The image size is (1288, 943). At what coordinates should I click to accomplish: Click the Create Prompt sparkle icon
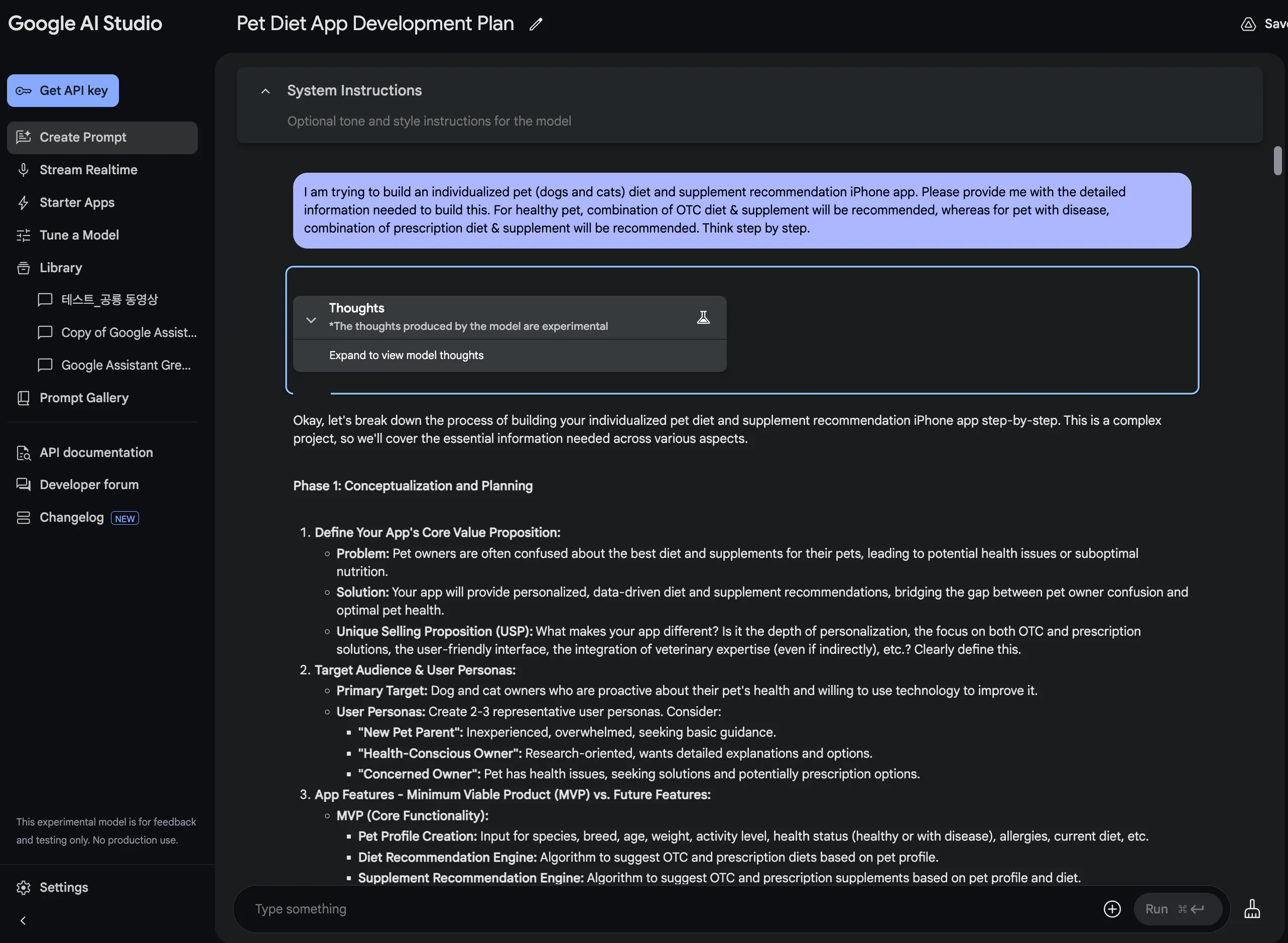(x=24, y=138)
